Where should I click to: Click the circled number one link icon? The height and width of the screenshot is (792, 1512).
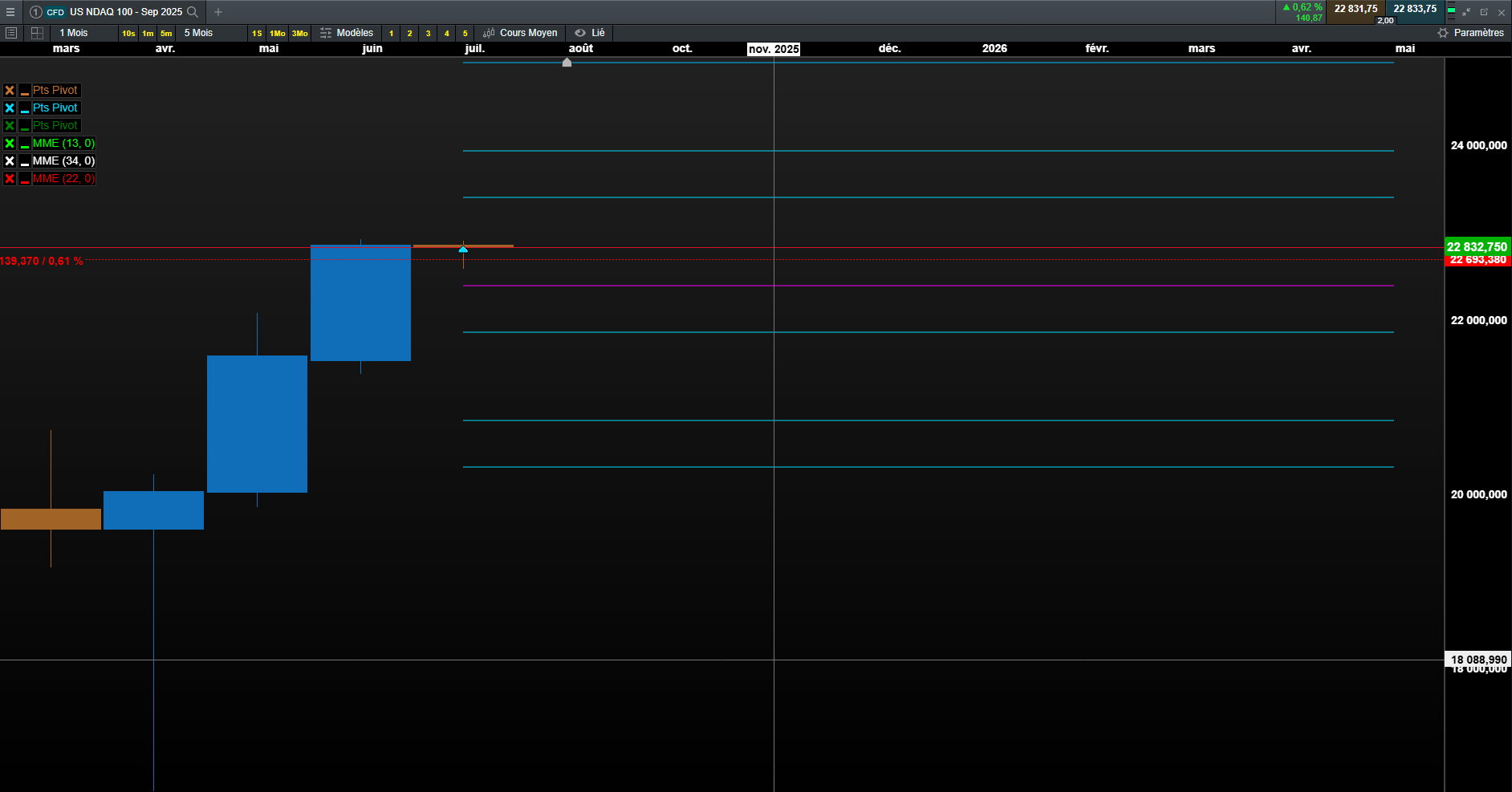click(35, 12)
